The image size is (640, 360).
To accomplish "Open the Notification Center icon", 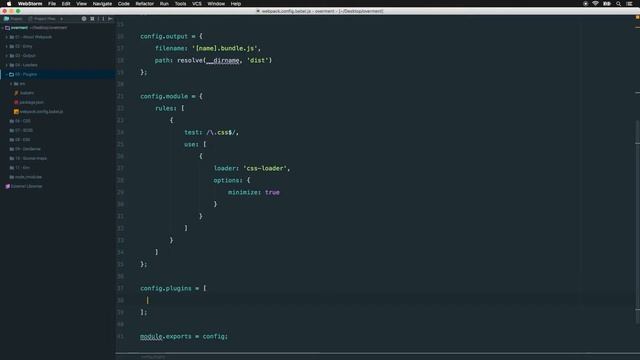I will click(x=629, y=4).
